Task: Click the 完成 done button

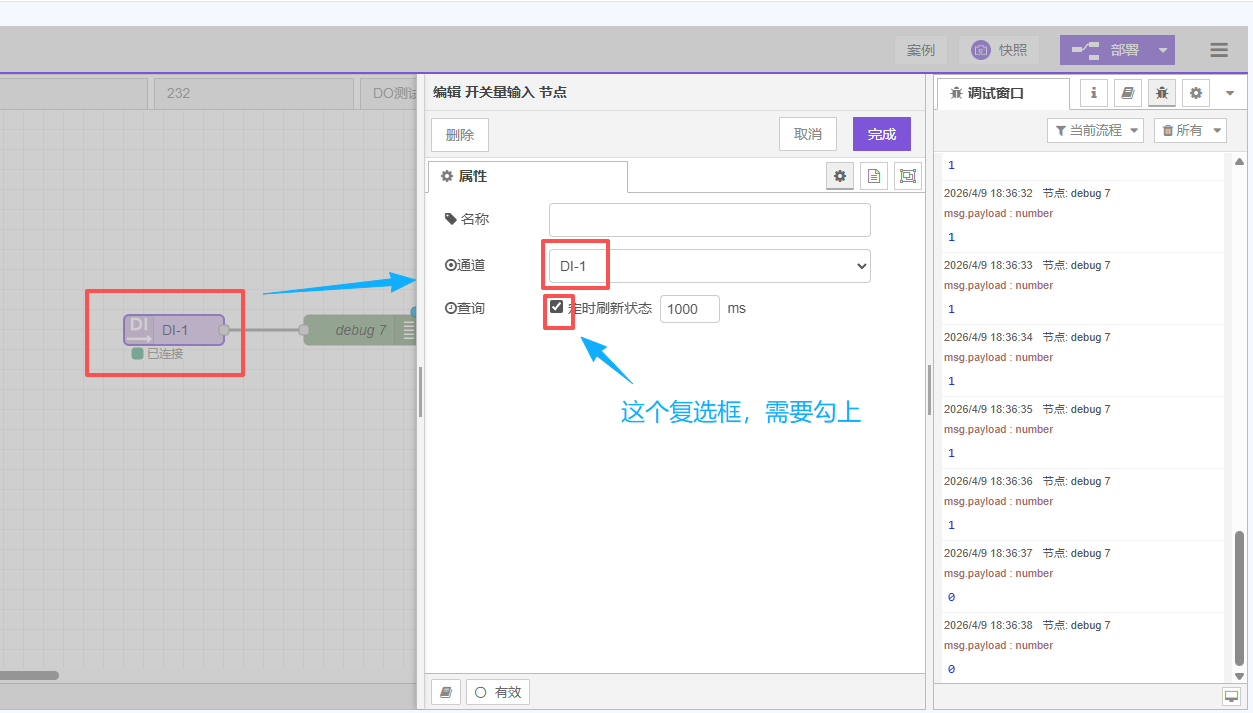Action: [881, 134]
